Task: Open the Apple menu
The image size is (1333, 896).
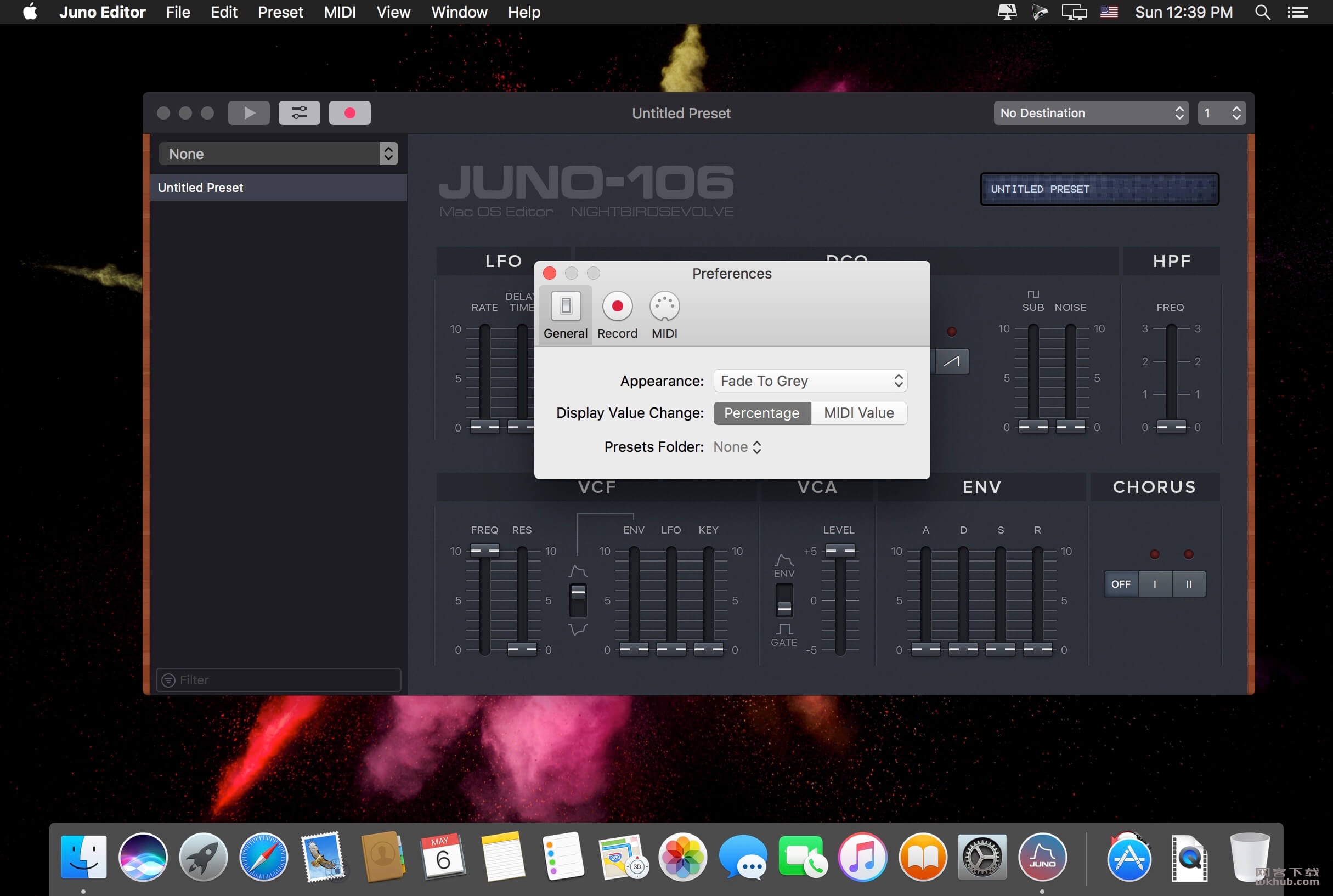Action: (30, 12)
